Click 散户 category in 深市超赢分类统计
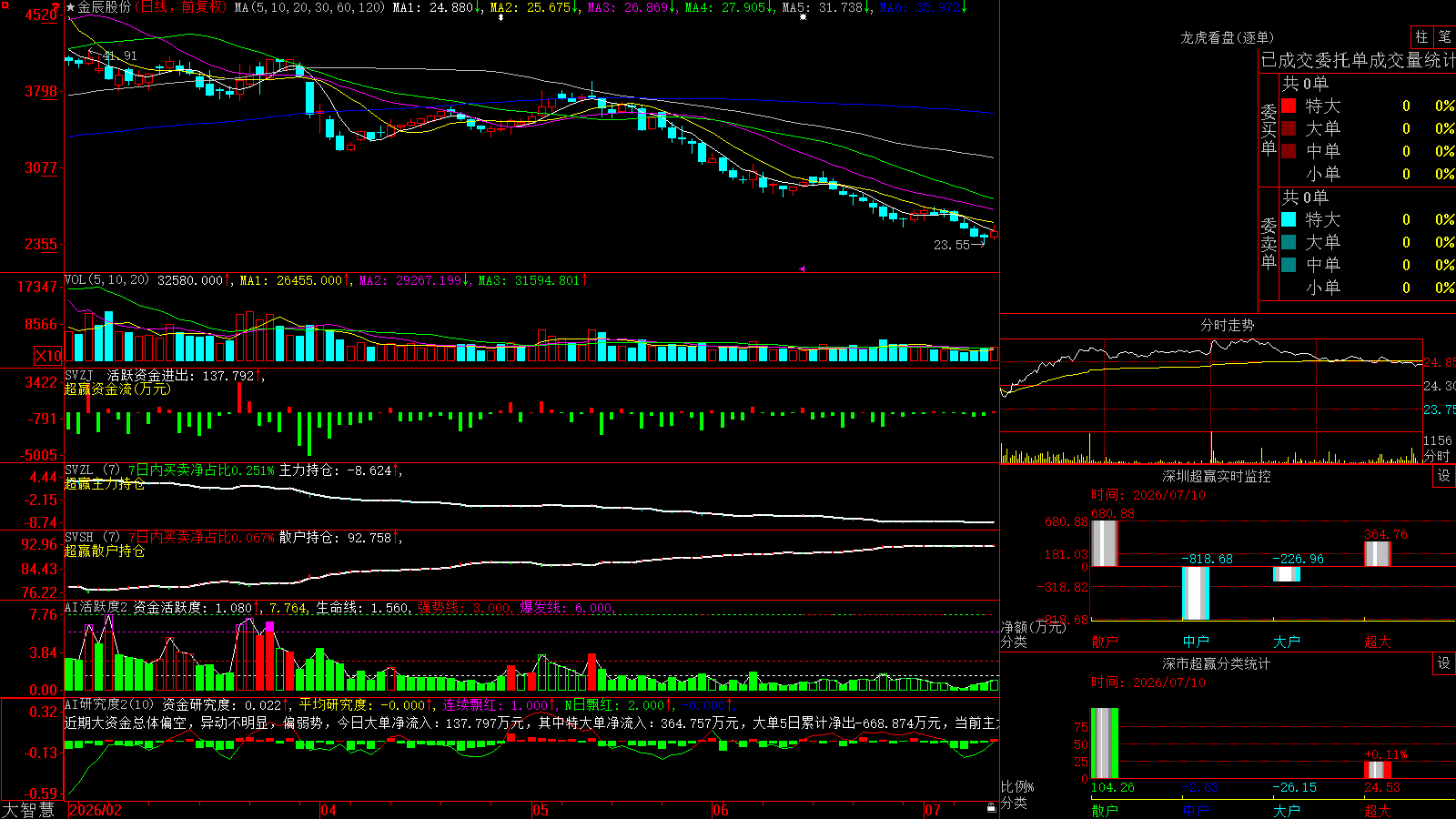The width and height of the screenshot is (1456, 819). (1105, 811)
